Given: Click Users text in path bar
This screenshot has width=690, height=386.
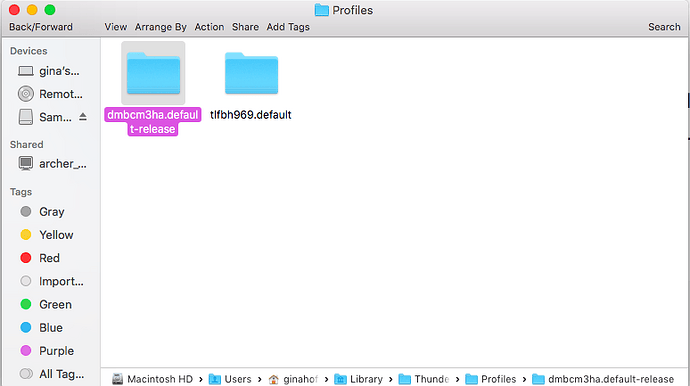Looking at the screenshot, I should click(238, 379).
